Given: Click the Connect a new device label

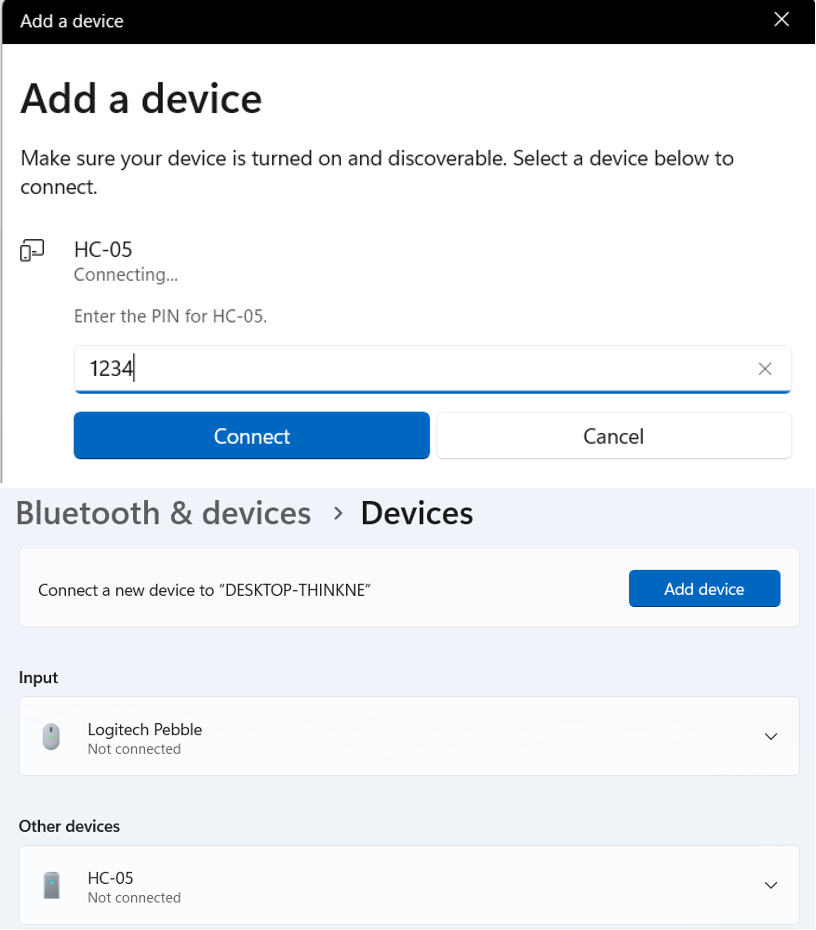Looking at the screenshot, I should (x=204, y=590).
